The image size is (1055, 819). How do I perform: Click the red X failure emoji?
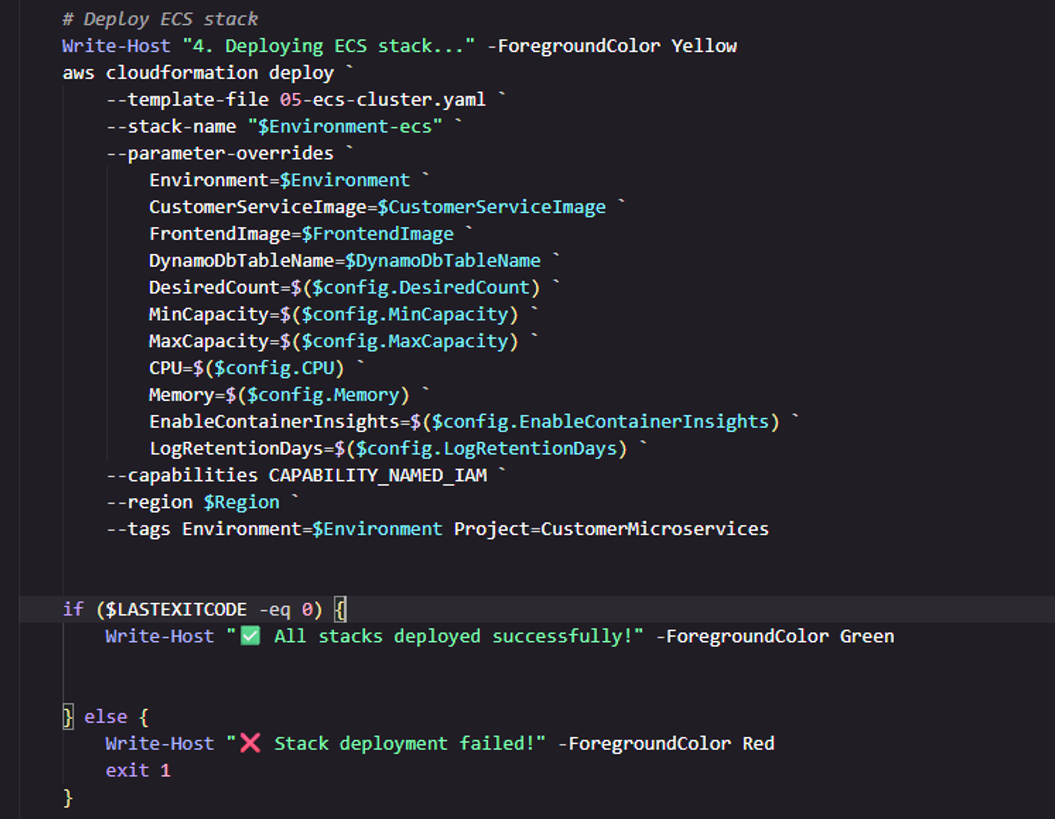point(250,741)
